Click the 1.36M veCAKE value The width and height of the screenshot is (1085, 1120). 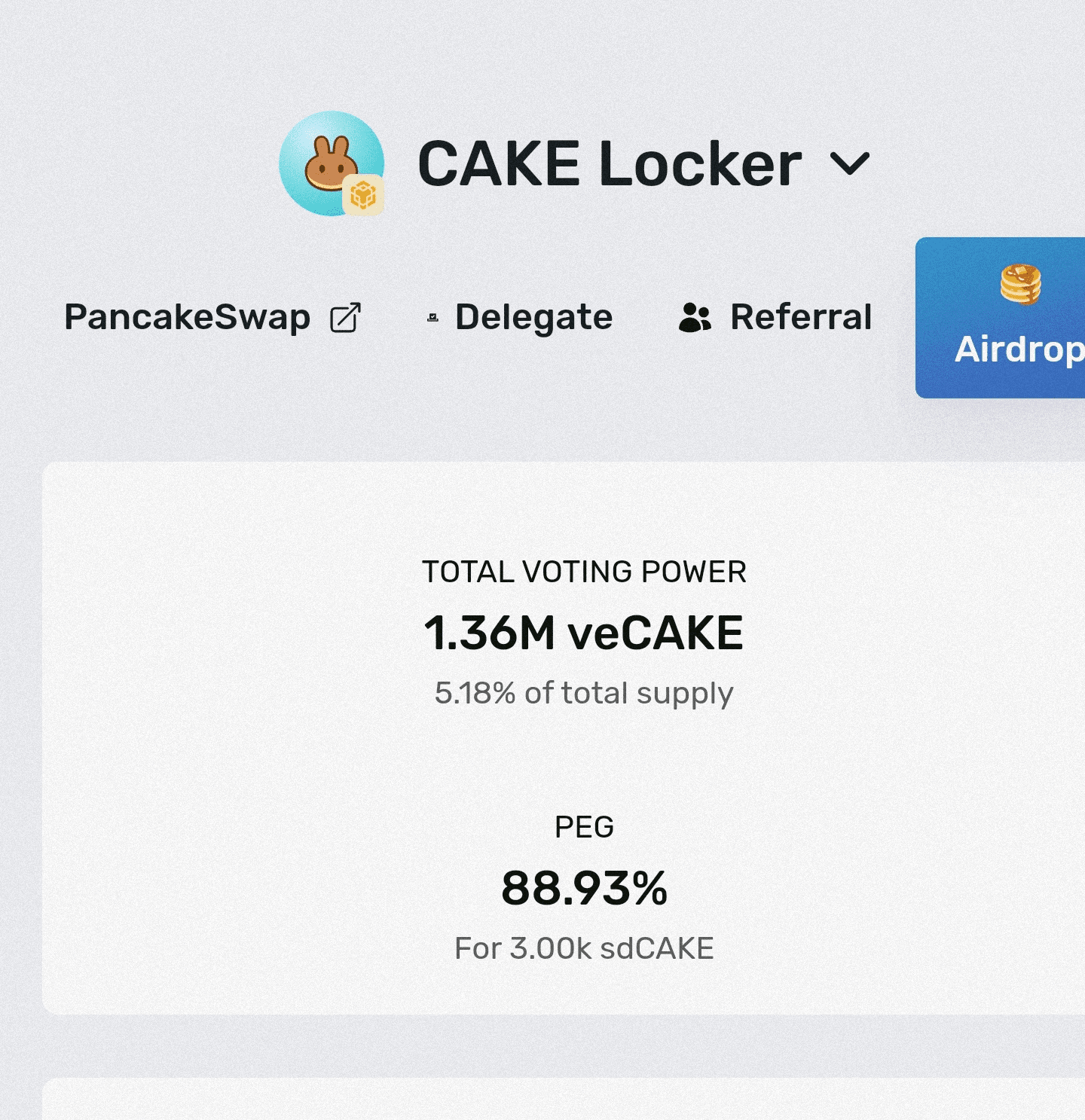click(x=584, y=633)
